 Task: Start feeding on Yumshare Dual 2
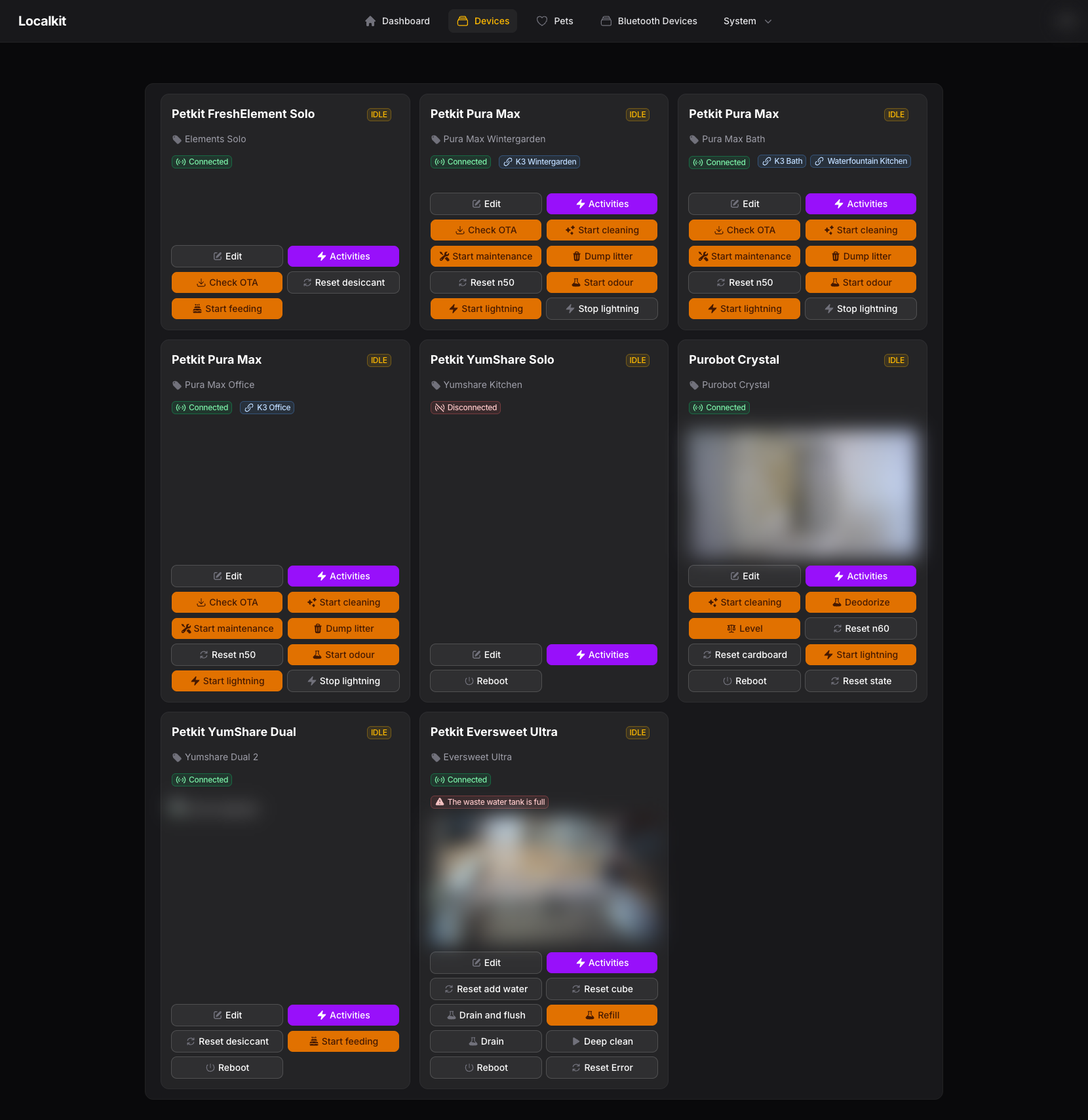coord(343,1041)
